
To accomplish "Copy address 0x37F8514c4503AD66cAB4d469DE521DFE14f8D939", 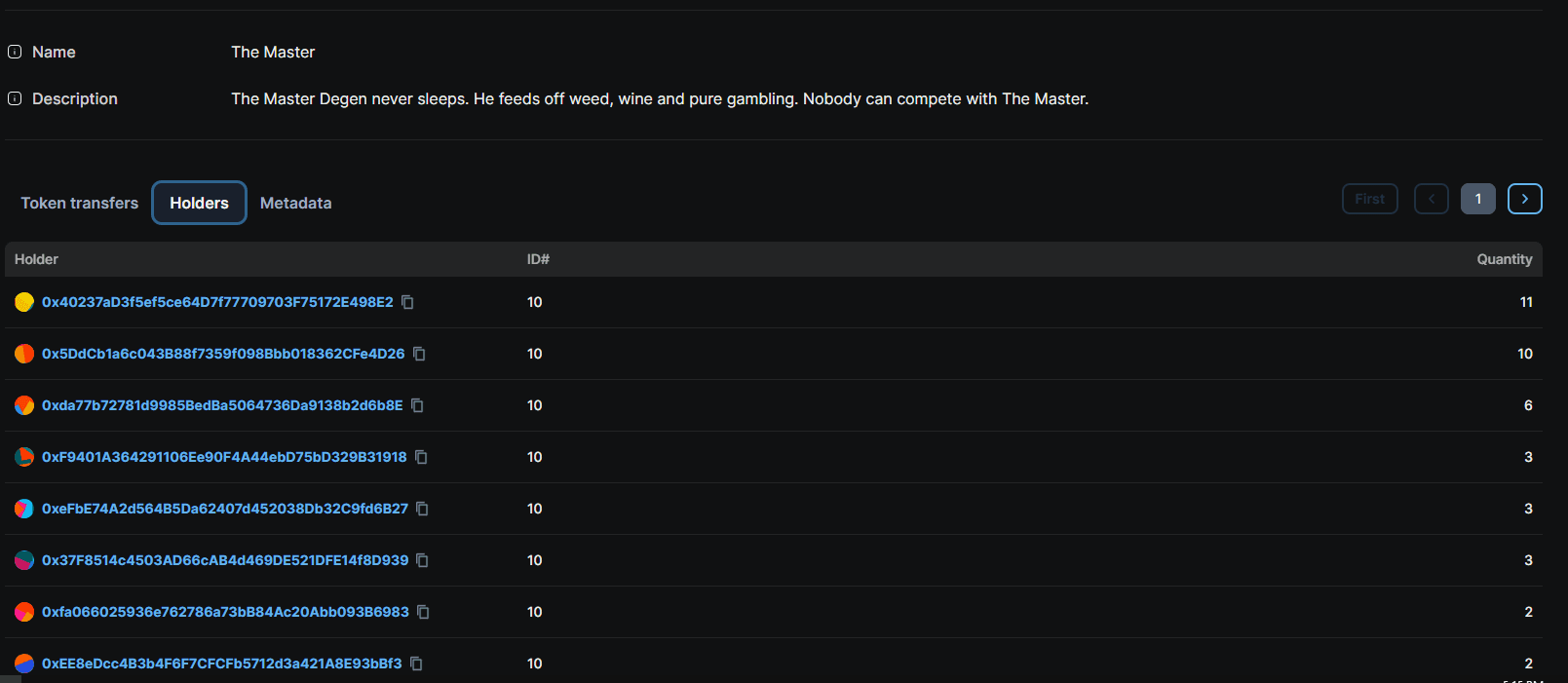I will tap(422, 560).
